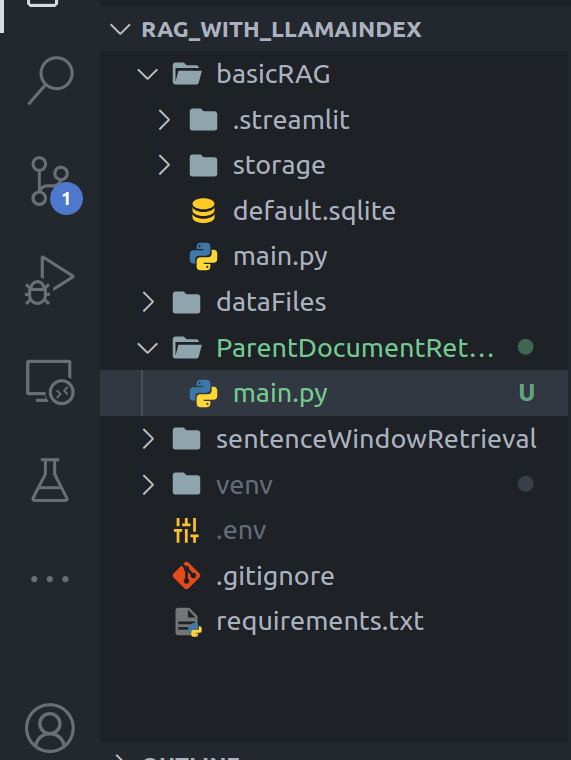Open the Run and Debug view
Screen dimensions: 571x760
(49, 280)
